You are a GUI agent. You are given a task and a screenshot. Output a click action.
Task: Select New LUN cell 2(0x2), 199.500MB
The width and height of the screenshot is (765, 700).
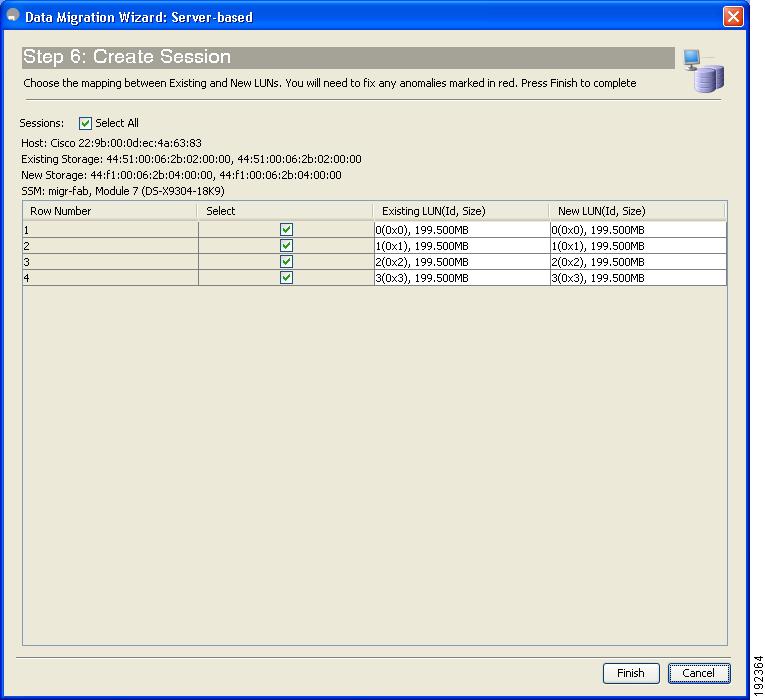point(638,262)
